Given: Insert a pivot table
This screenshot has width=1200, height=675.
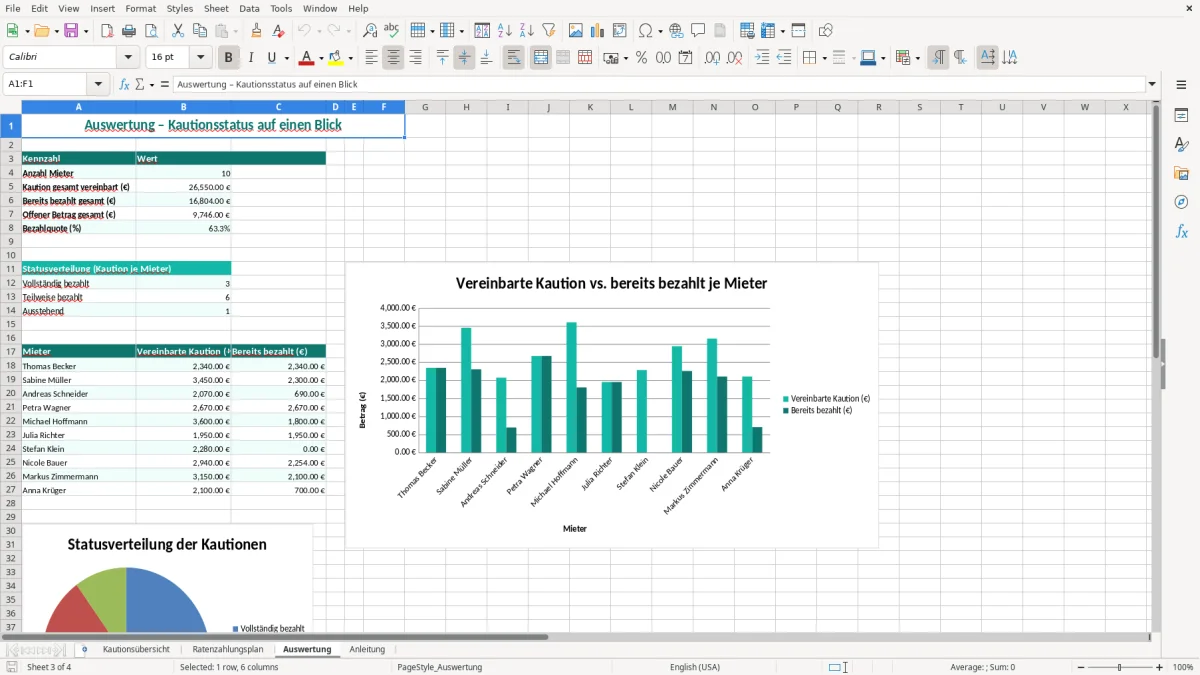Looking at the screenshot, I should [620, 31].
